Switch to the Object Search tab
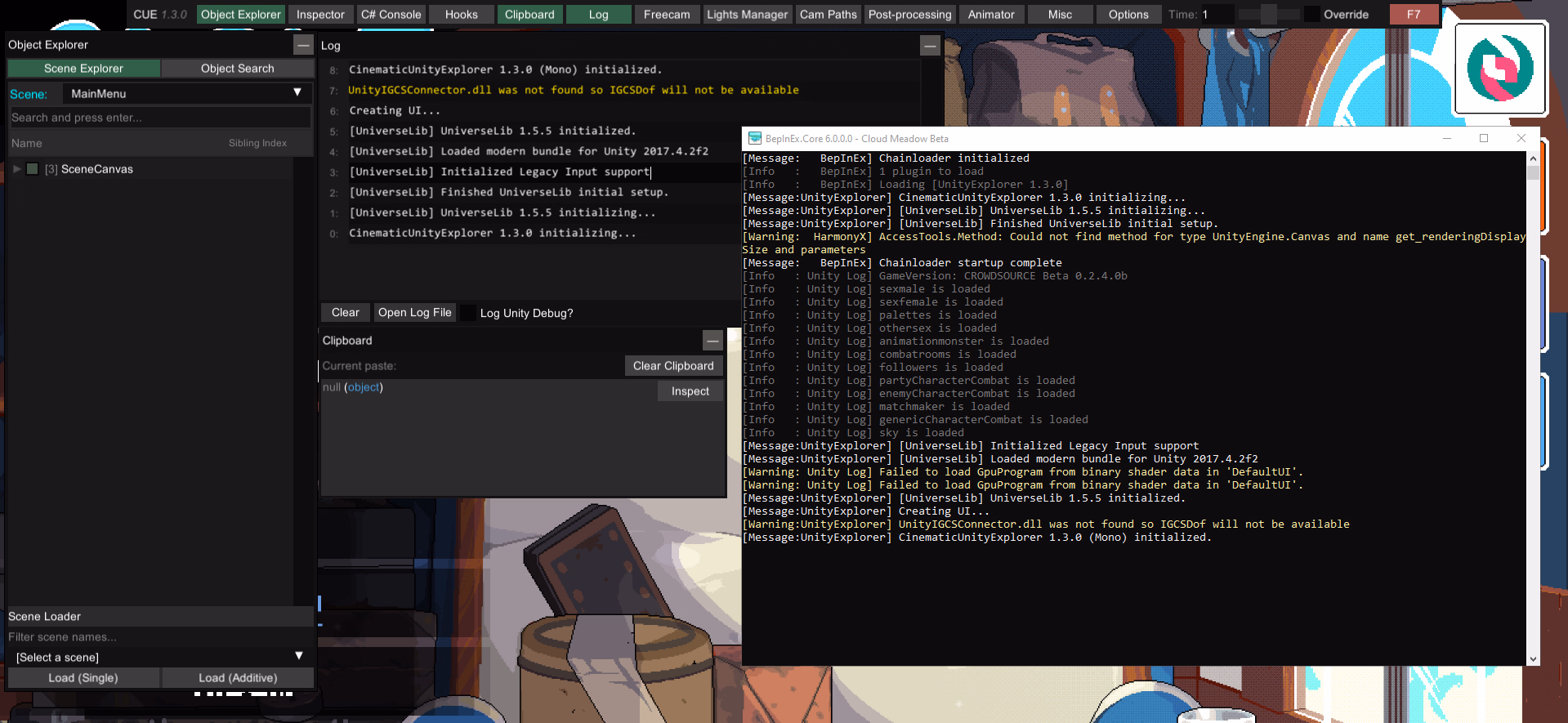 (237, 69)
